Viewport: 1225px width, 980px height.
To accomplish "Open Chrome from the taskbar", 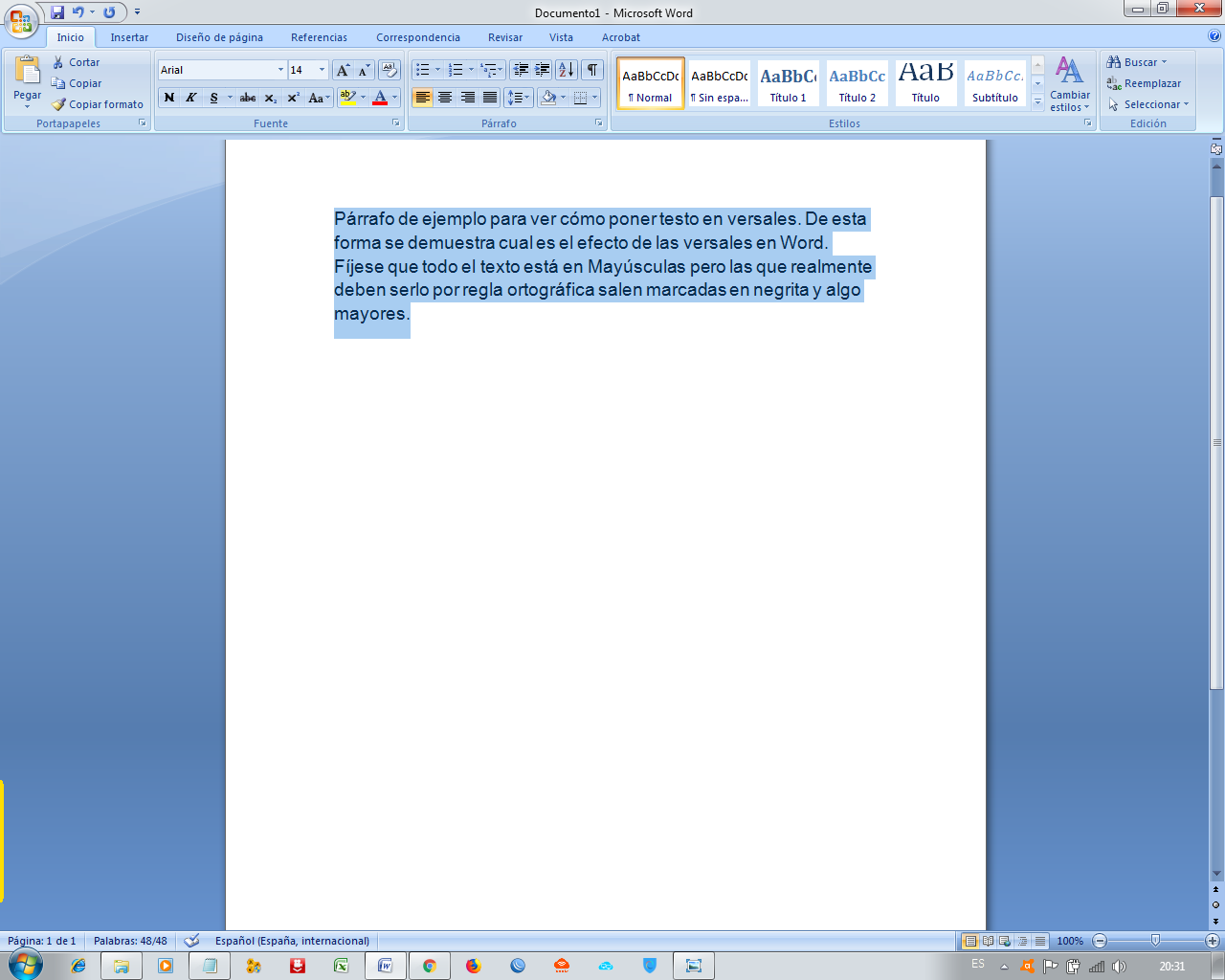I will [x=429, y=965].
